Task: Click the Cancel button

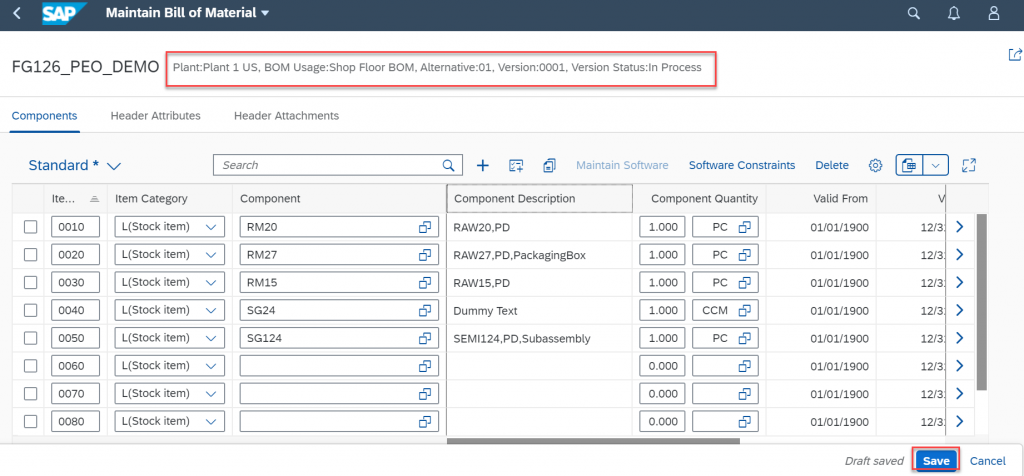Action: 987,461
